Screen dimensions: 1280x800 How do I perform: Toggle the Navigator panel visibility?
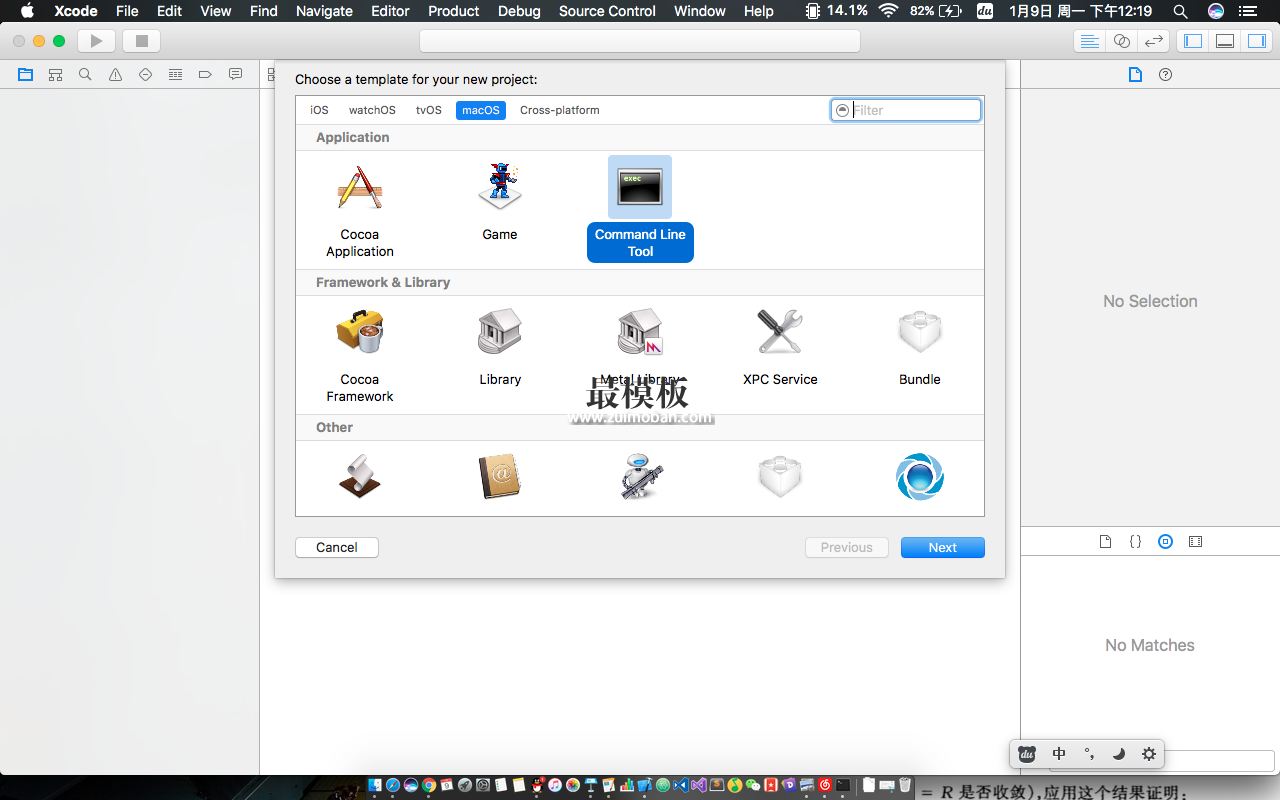(1192, 41)
